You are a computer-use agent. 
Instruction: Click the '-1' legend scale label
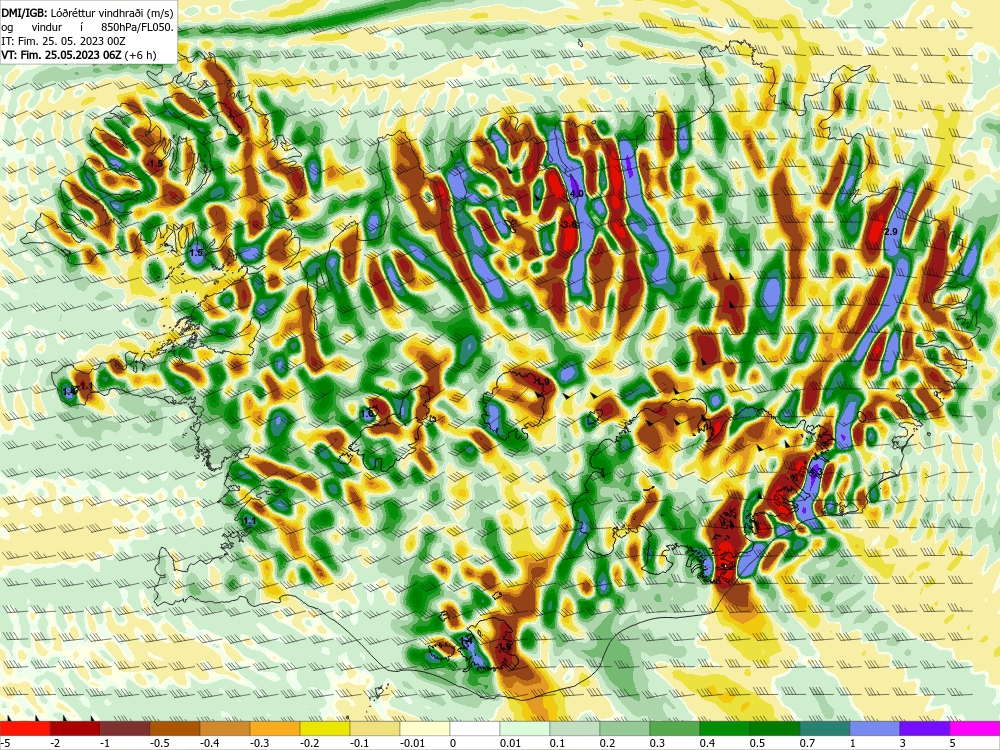point(105,743)
